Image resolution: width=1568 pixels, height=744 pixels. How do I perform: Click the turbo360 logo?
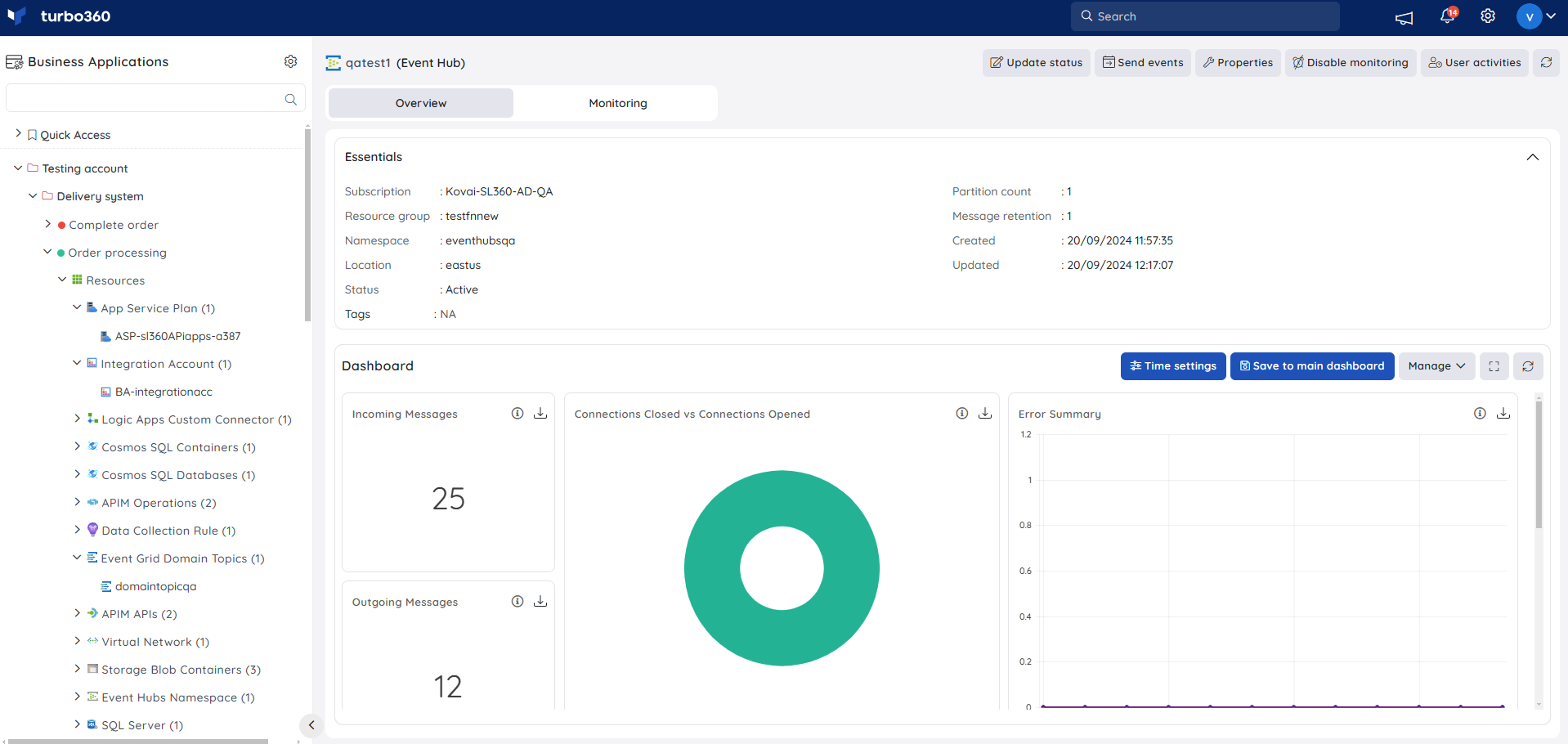(x=59, y=16)
